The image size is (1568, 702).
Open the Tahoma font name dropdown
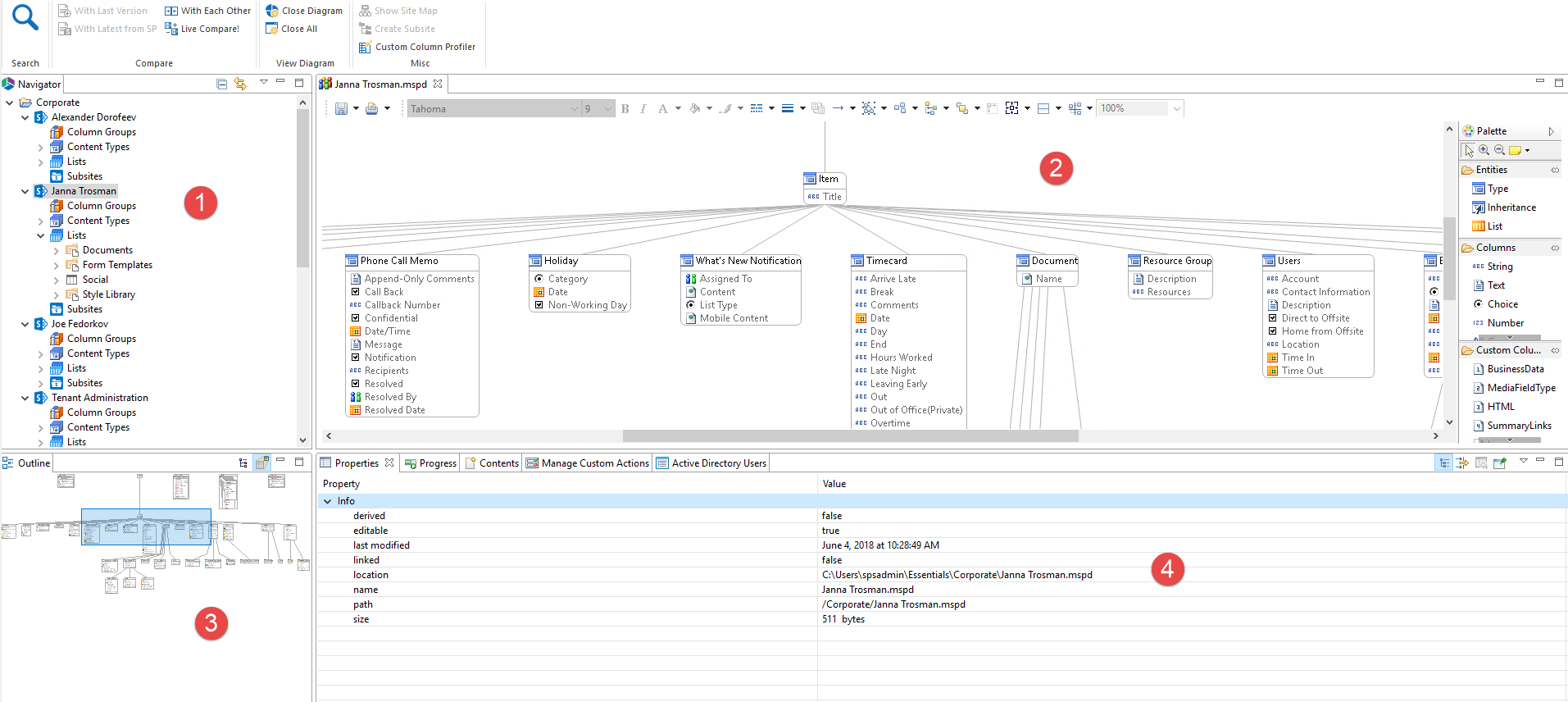[574, 109]
